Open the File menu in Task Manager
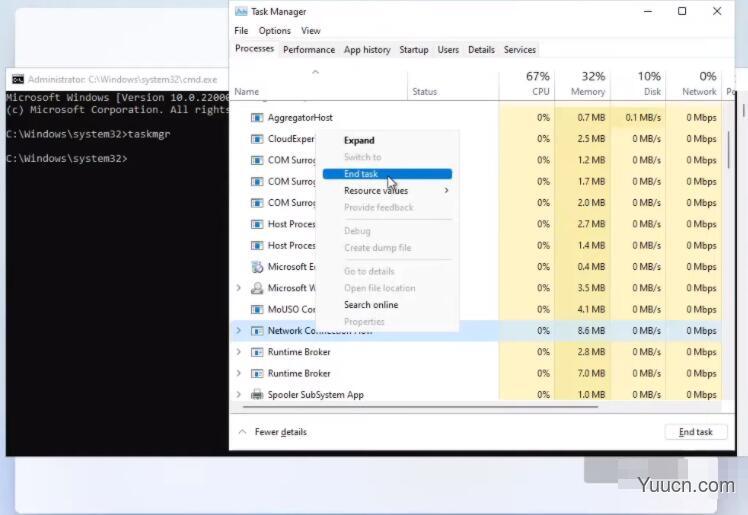 (241, 31)
